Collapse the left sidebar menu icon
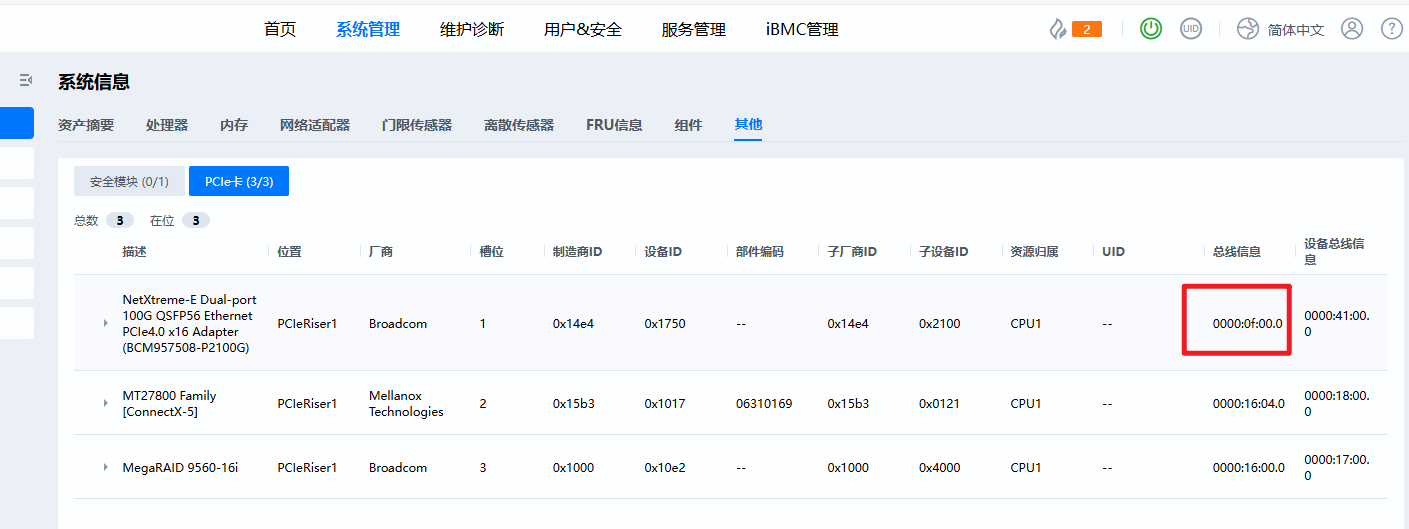Image resolution: width=1409 pixels, height=529 pixels. point(26,80)
